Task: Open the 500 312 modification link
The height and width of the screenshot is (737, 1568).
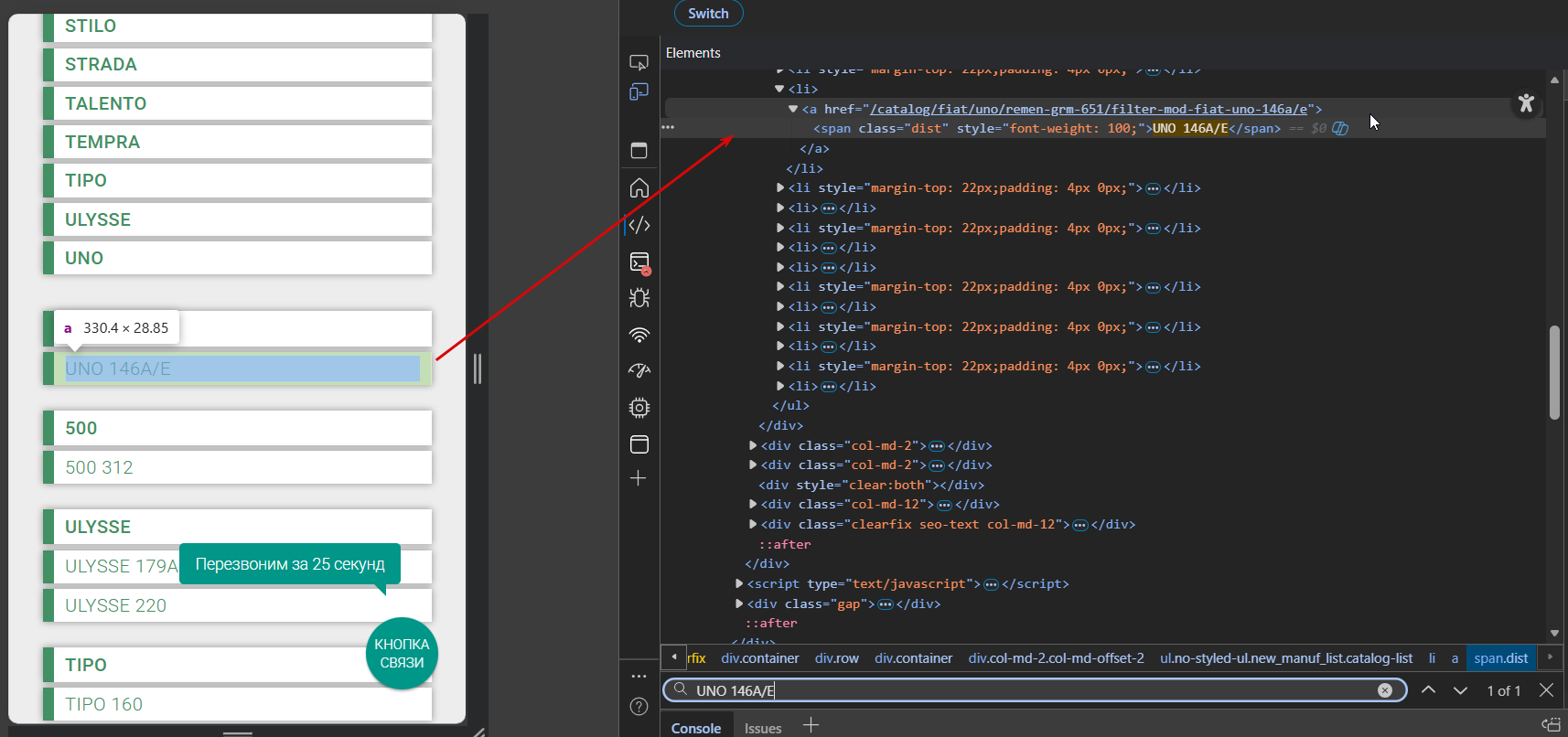Action: pyautogui.click(x=237, y=467)
